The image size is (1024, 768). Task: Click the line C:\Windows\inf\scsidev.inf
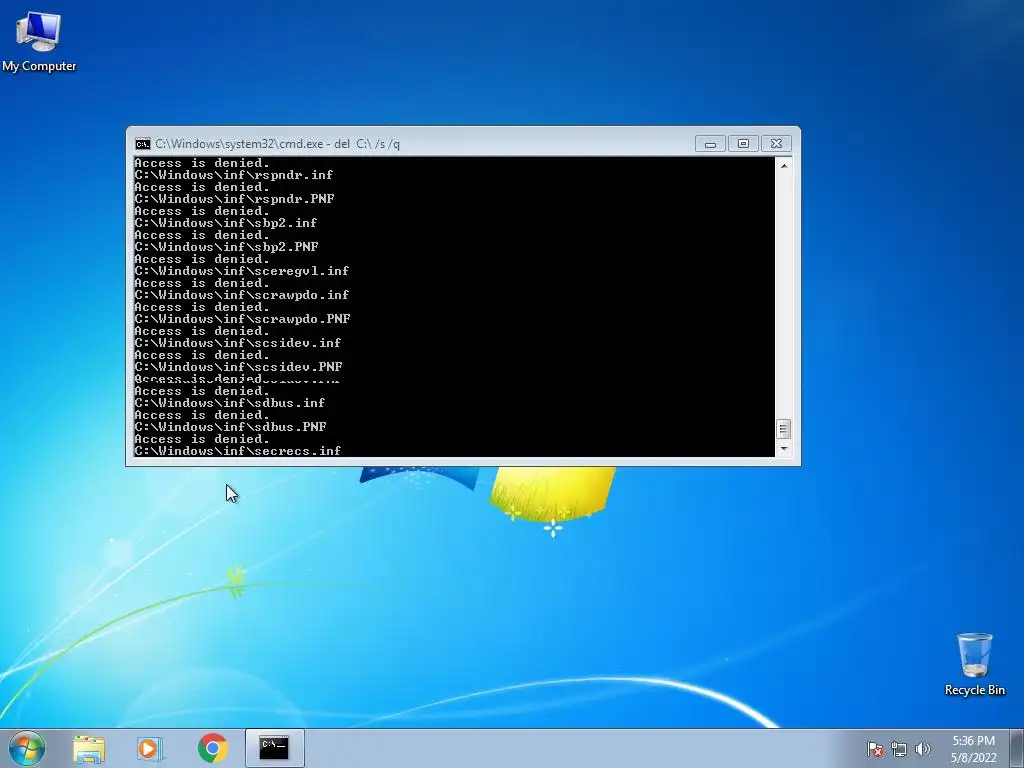coord(238,343)
